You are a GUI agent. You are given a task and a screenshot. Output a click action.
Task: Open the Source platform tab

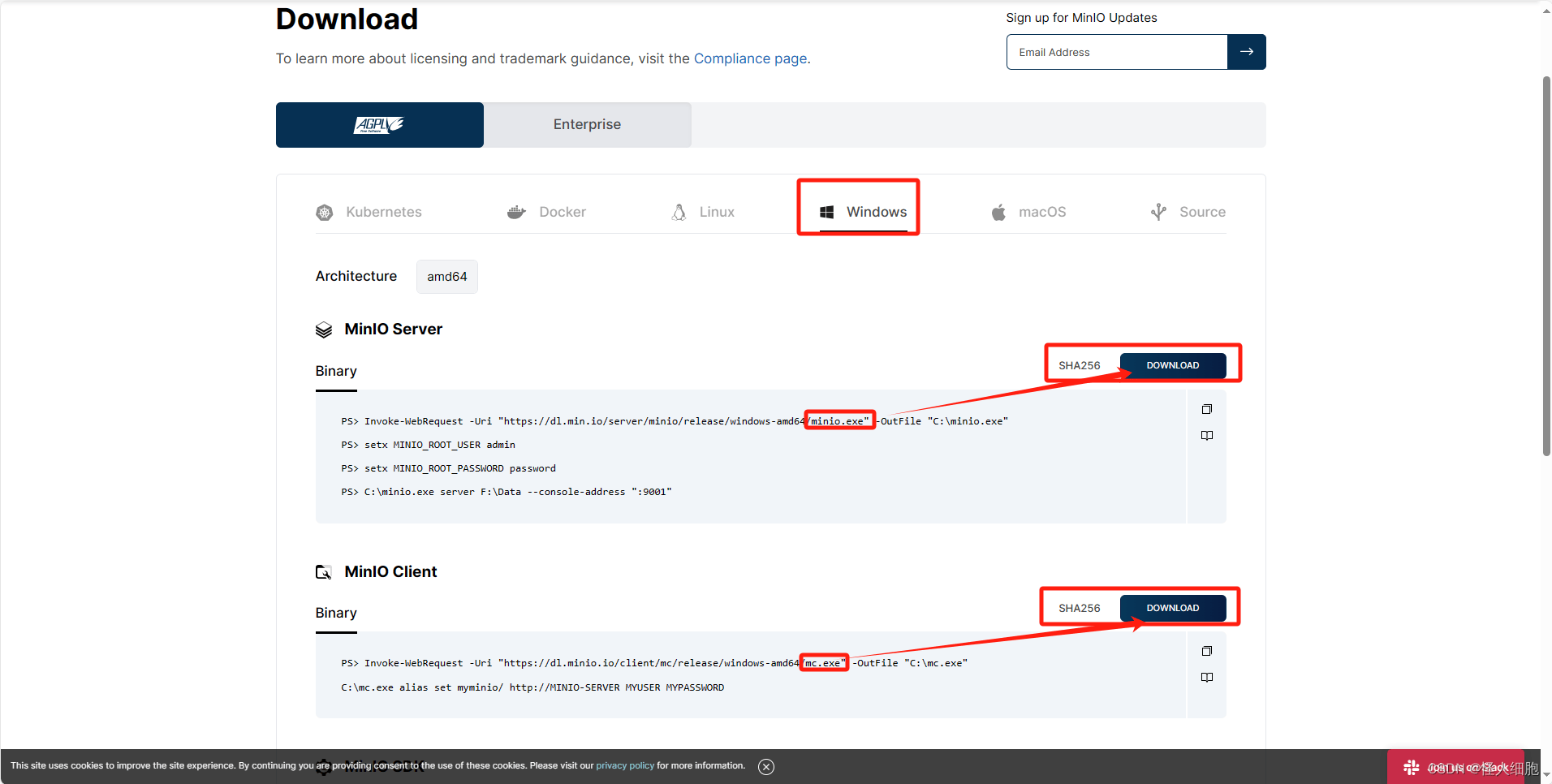click(1188, 212)
